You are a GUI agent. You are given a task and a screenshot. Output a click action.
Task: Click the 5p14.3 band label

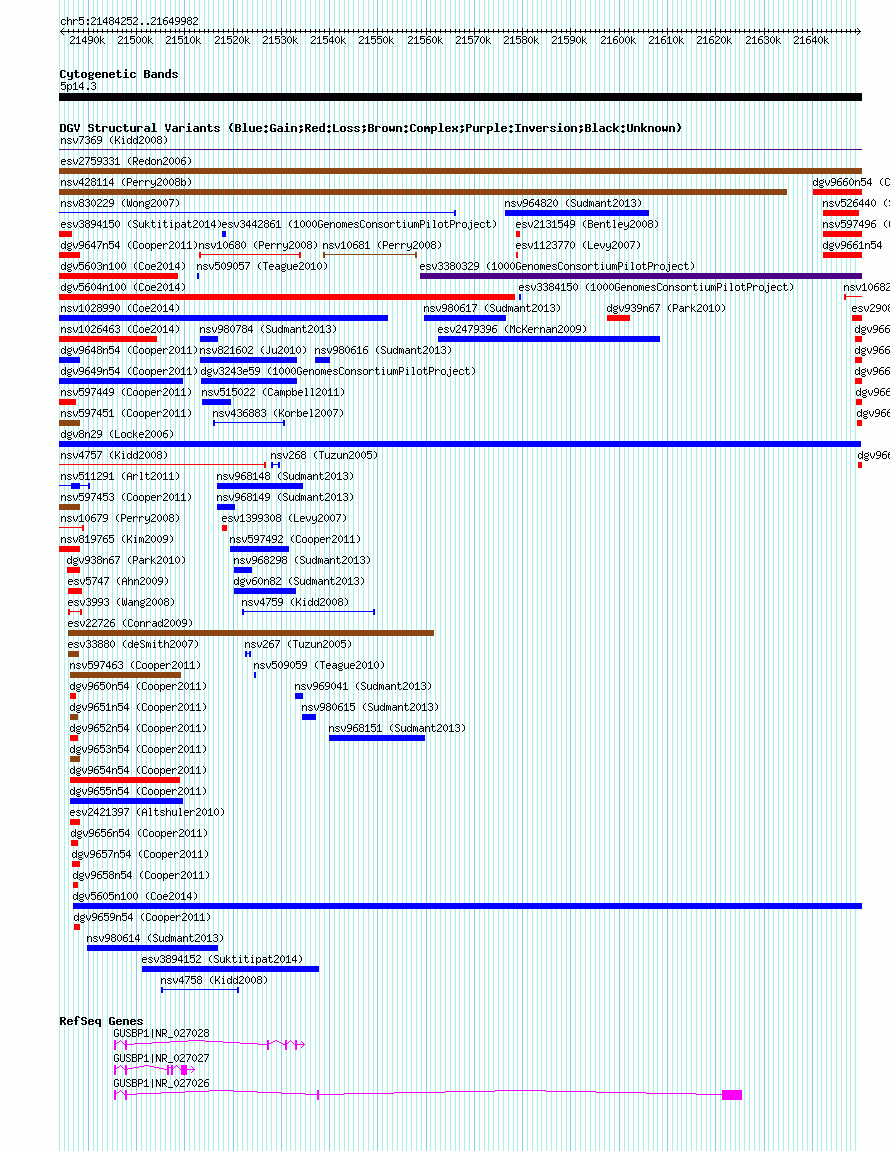(x=78, y=87)
